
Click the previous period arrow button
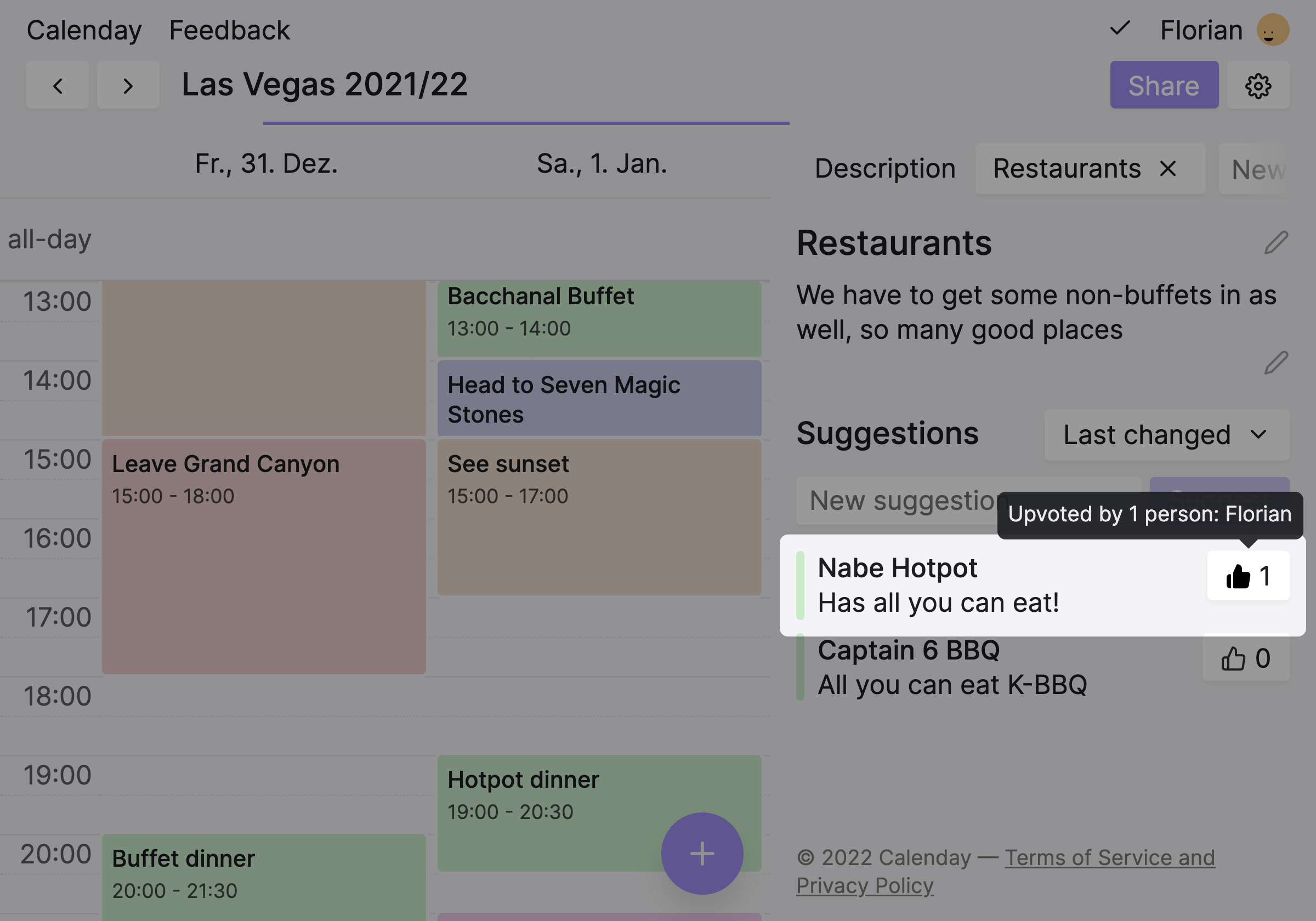58,86
